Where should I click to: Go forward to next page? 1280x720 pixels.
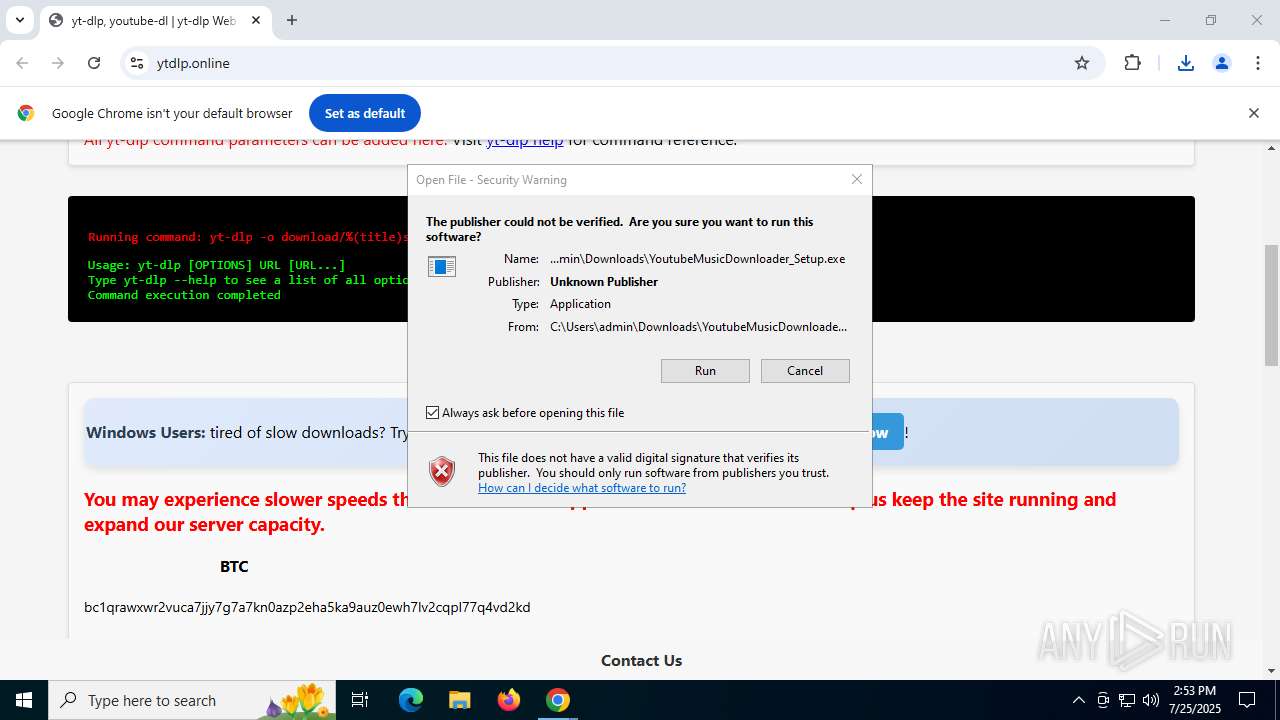(x=58, y=63)
